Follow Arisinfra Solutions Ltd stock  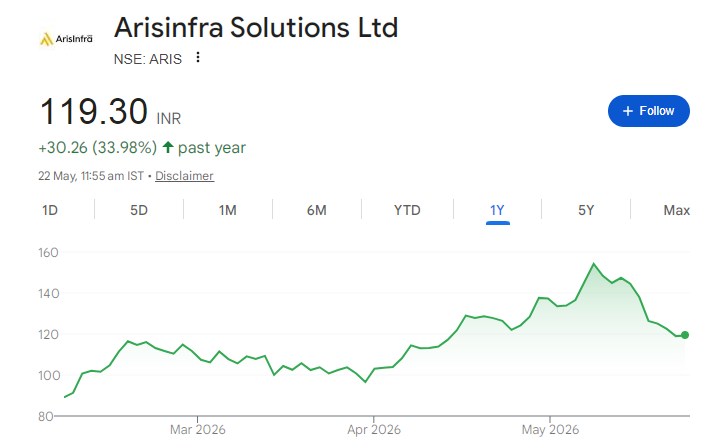tap(648, 111)
